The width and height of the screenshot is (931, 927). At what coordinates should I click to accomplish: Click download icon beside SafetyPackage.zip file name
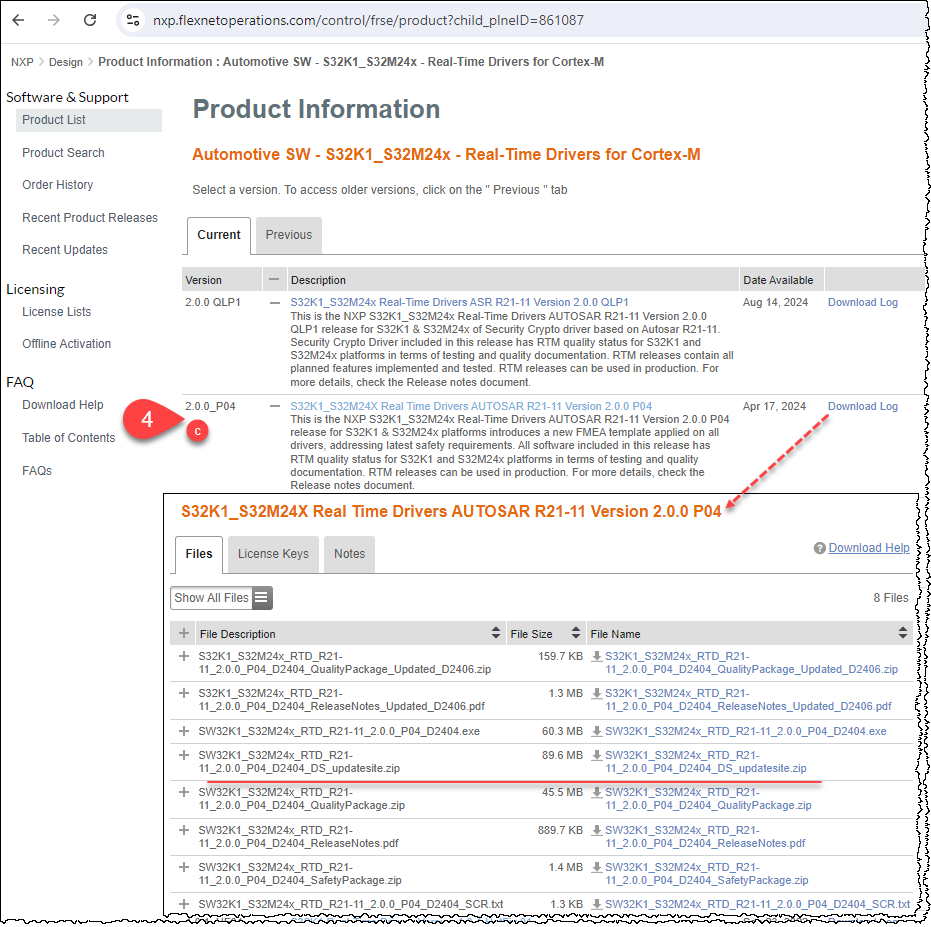pyautogui.click(x=597, y=869)
